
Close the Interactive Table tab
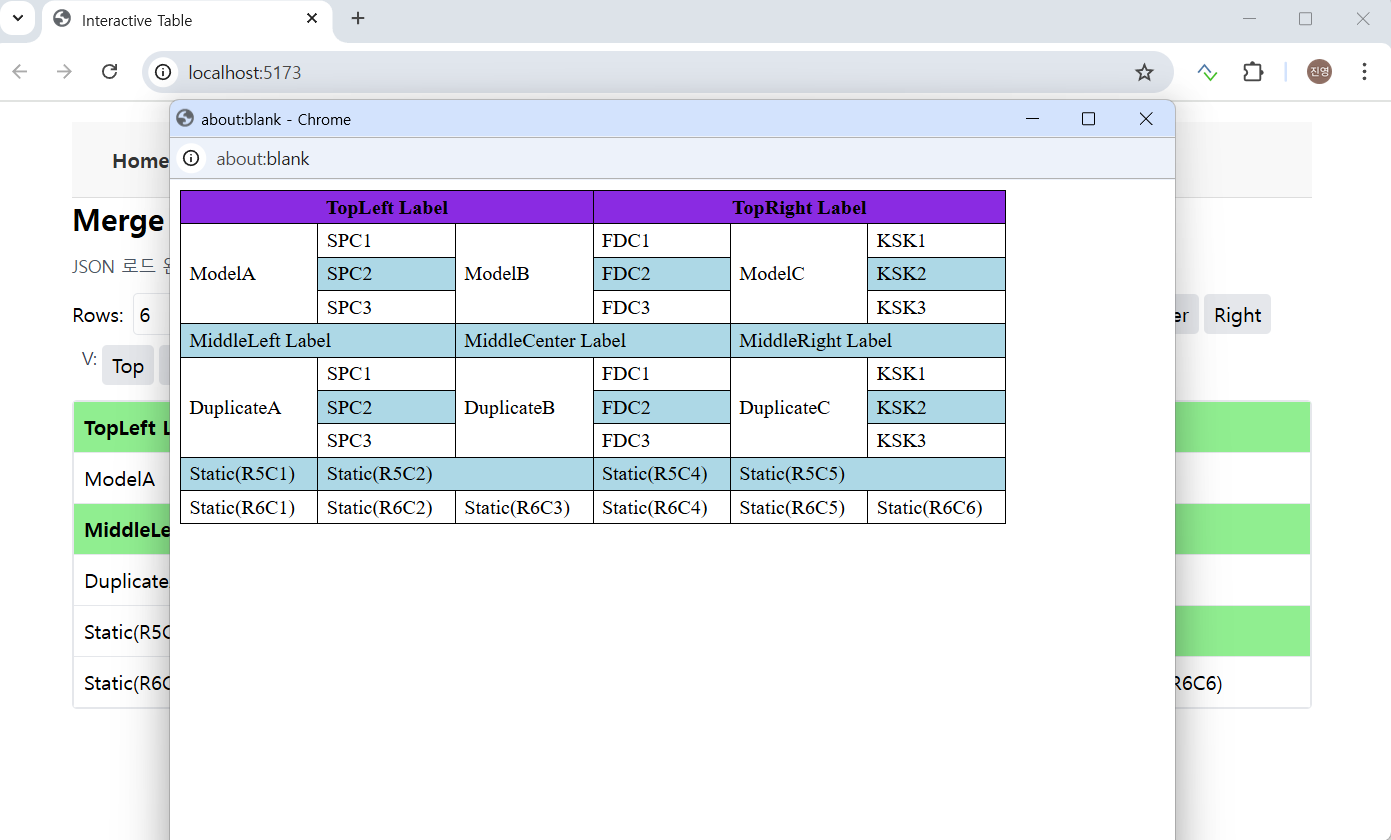pyautogui.click(x=312, y=19)
